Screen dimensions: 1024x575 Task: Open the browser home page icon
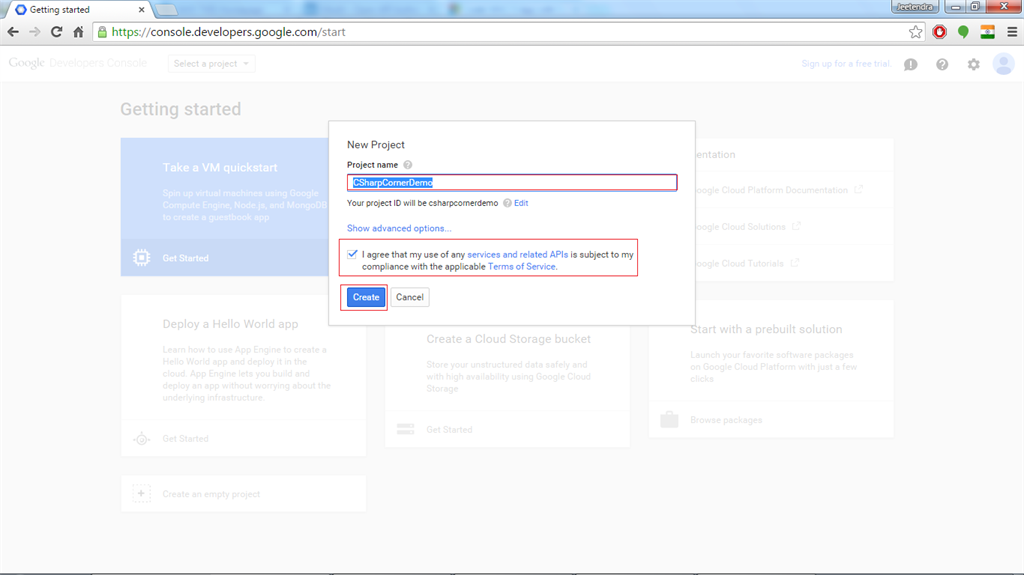pos(78,32)
